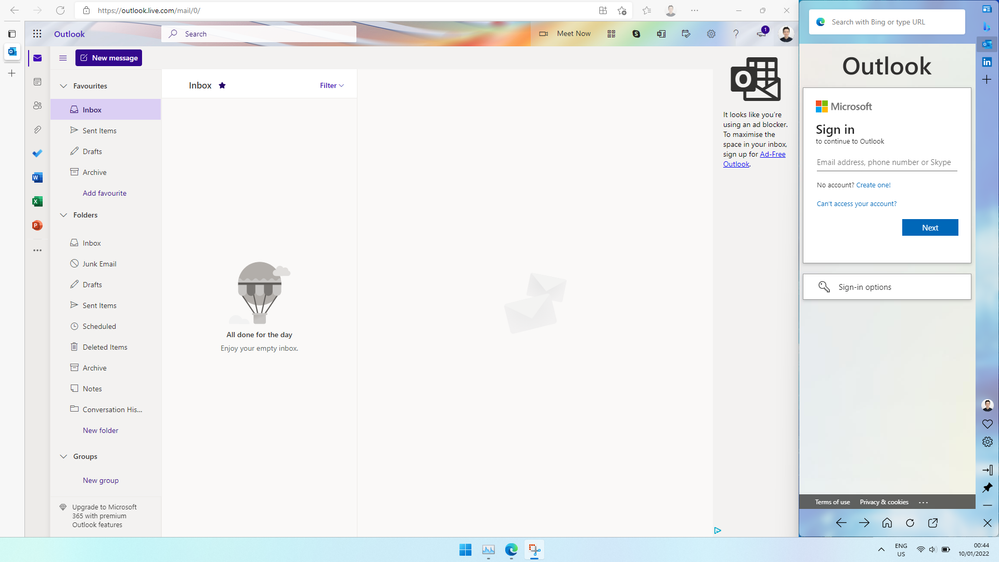Open the To Do checkmark icon
The image size is (999, 562).
[x=38, y=154]
